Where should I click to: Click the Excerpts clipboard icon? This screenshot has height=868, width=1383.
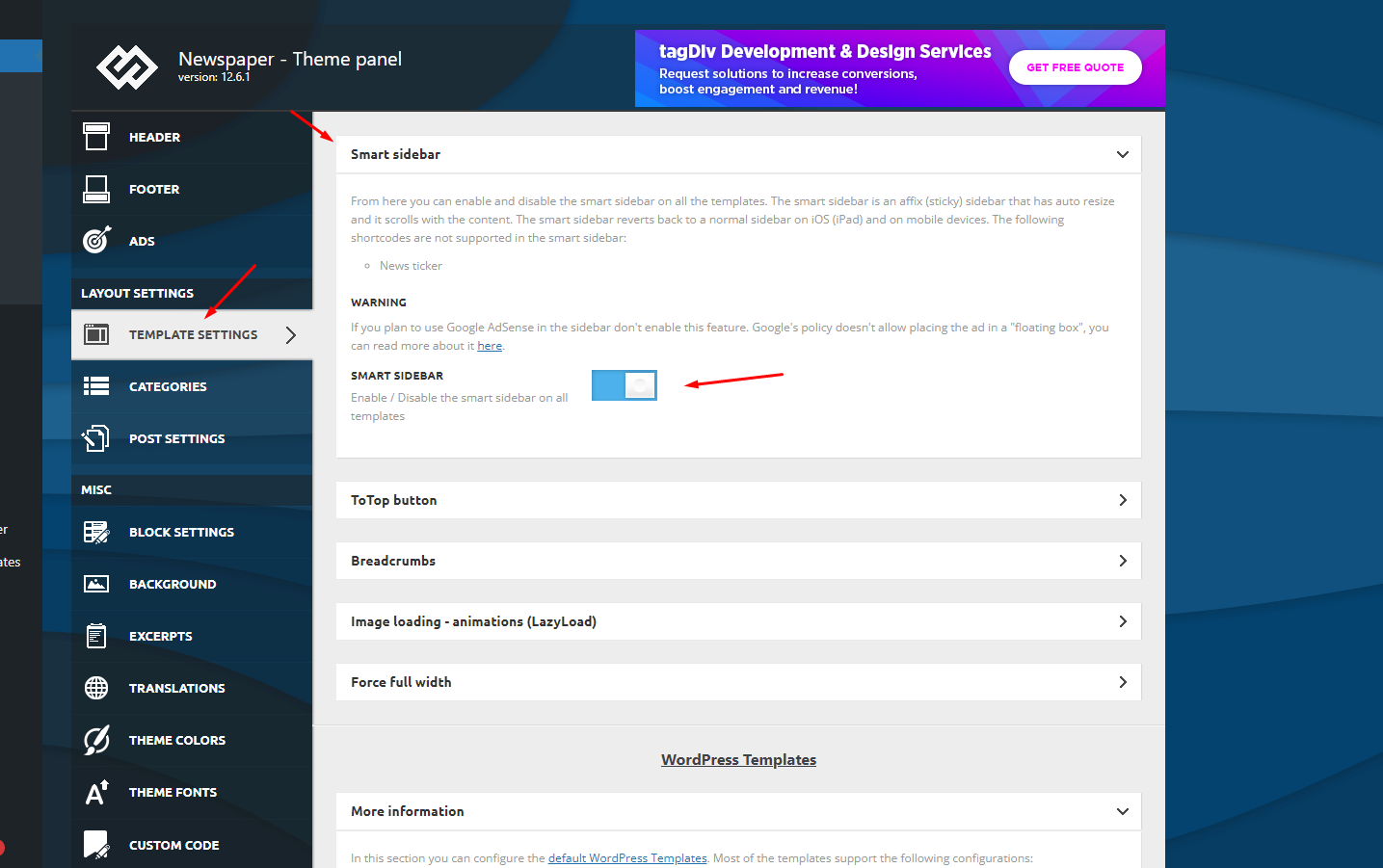96,636
